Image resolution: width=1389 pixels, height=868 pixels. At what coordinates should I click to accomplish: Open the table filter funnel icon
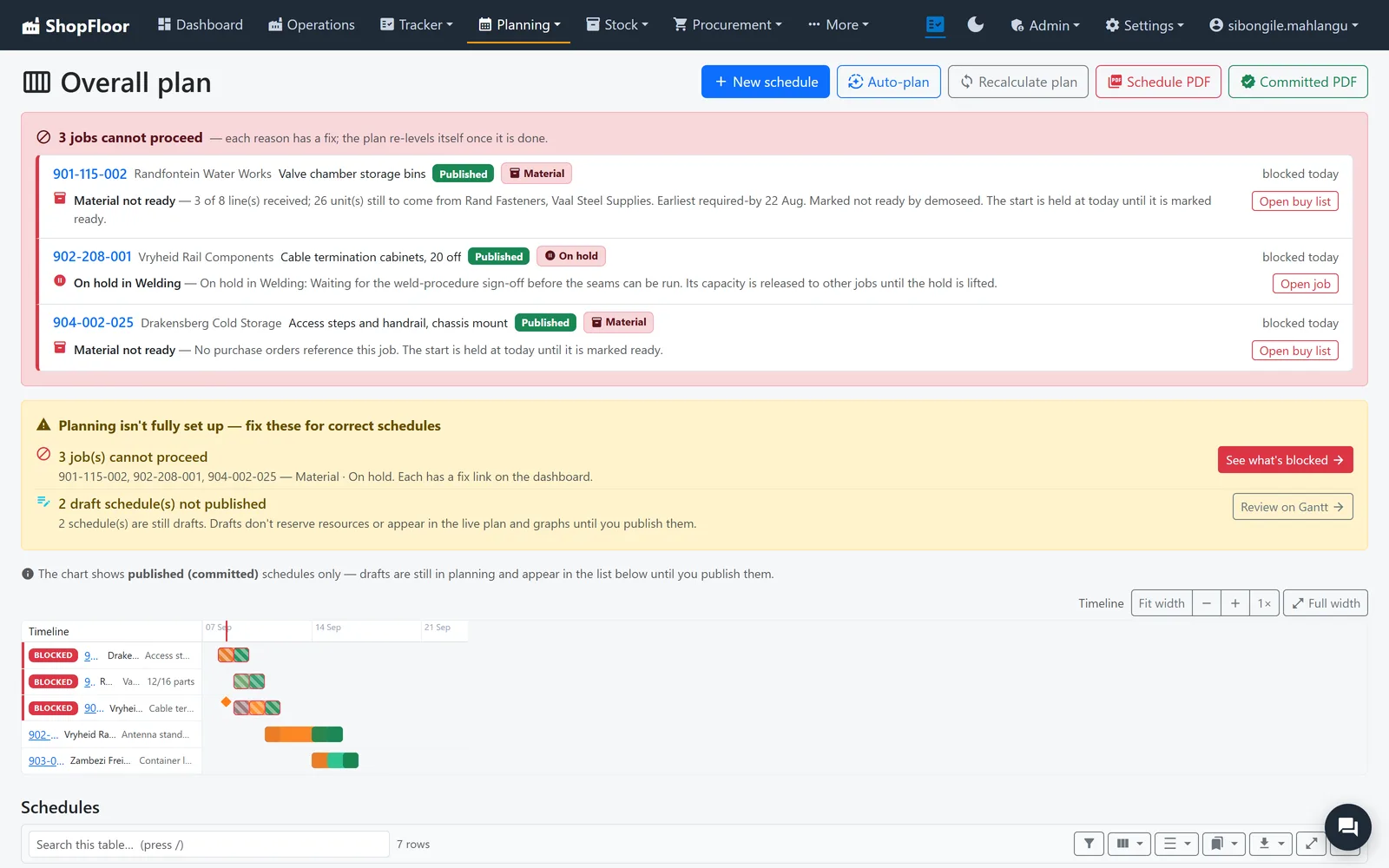click(1089, 844)
